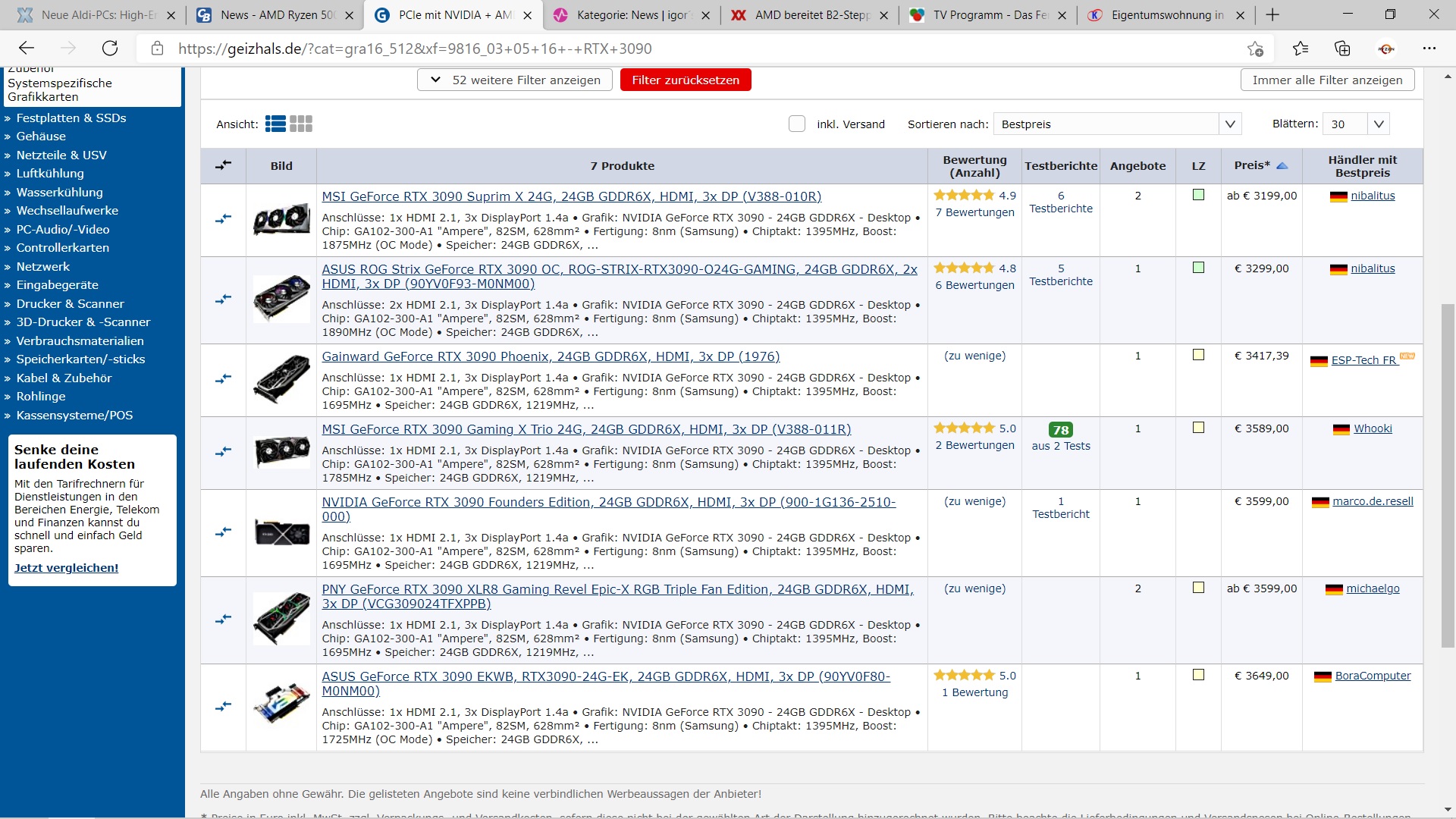Open nibalitus shop link for MSI Suprim
The height and width of the screenshot is (819, 1456).
(1372, 196)
